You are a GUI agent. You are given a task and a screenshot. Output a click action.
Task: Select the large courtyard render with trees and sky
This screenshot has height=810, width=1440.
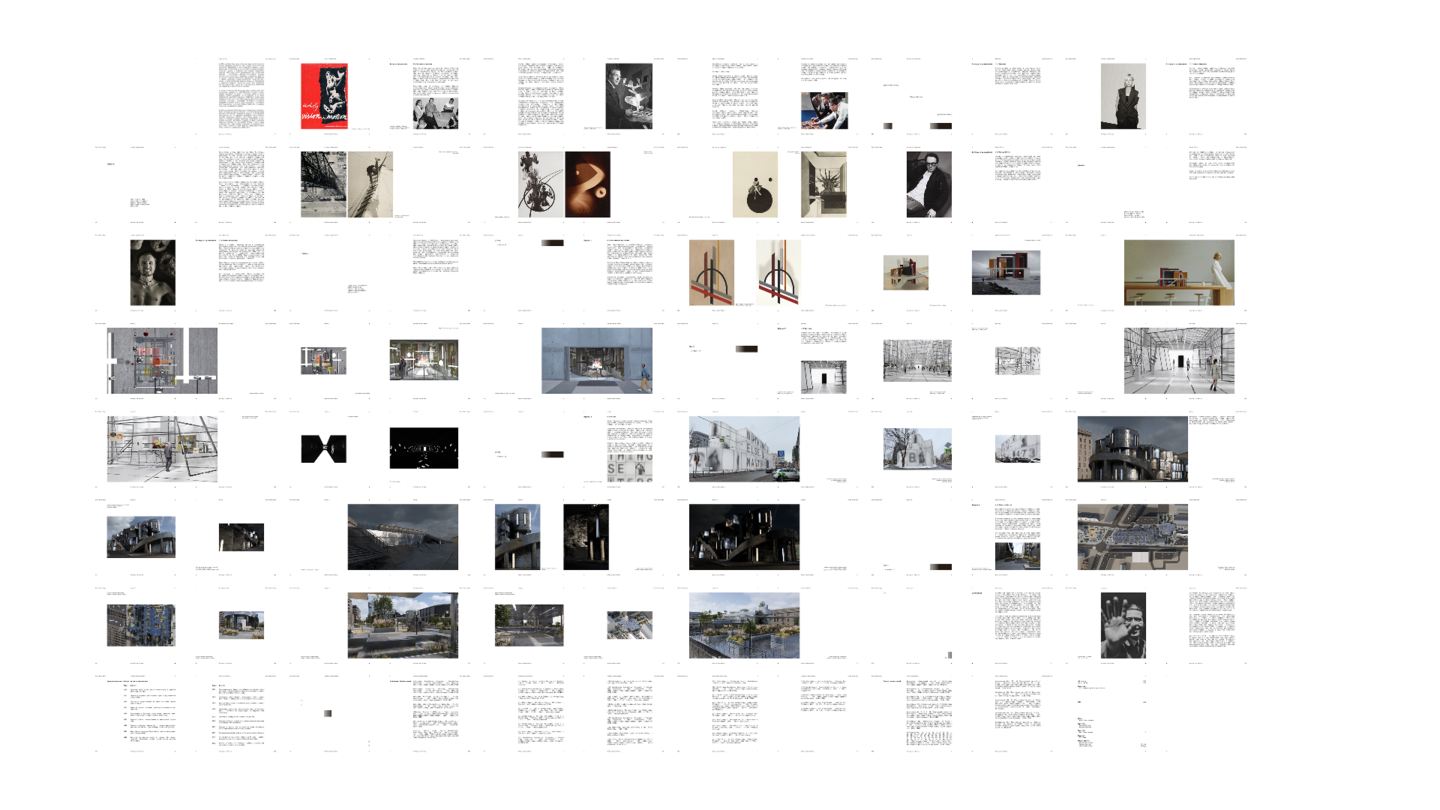pyautogui.click(x=403, y=625)
